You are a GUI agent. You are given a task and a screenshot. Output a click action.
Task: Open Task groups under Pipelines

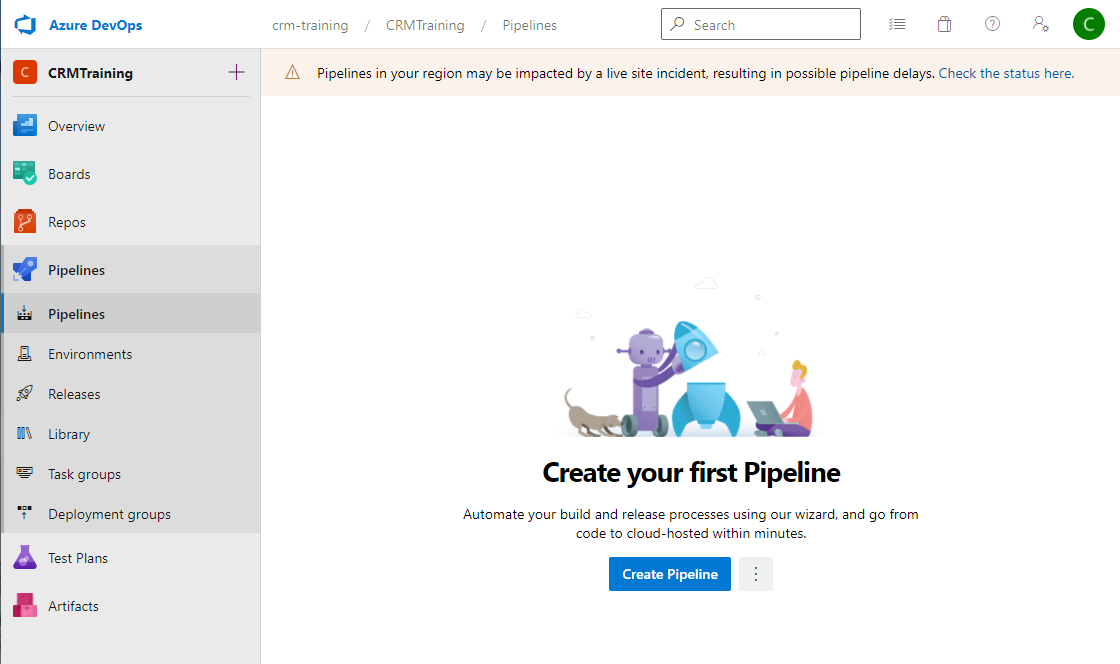coord(131,474)
